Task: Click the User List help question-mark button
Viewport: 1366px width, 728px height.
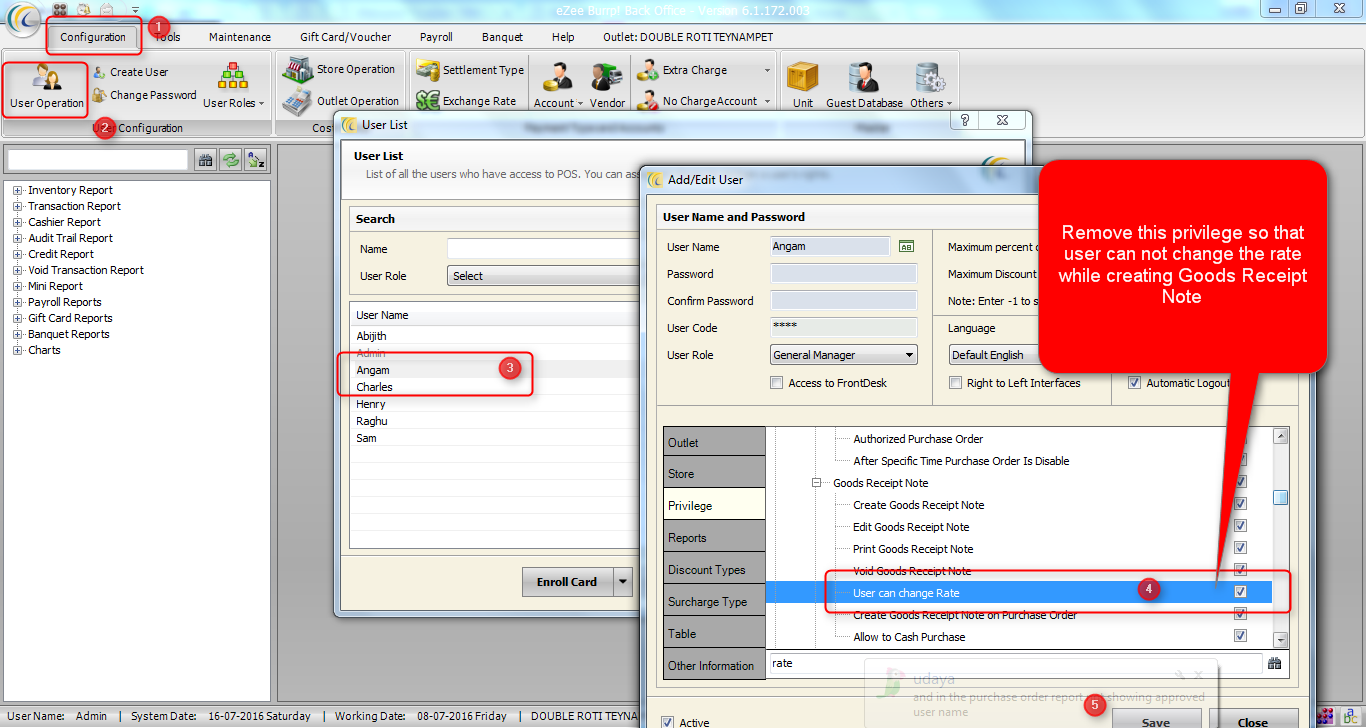Action: click(965, 120)
